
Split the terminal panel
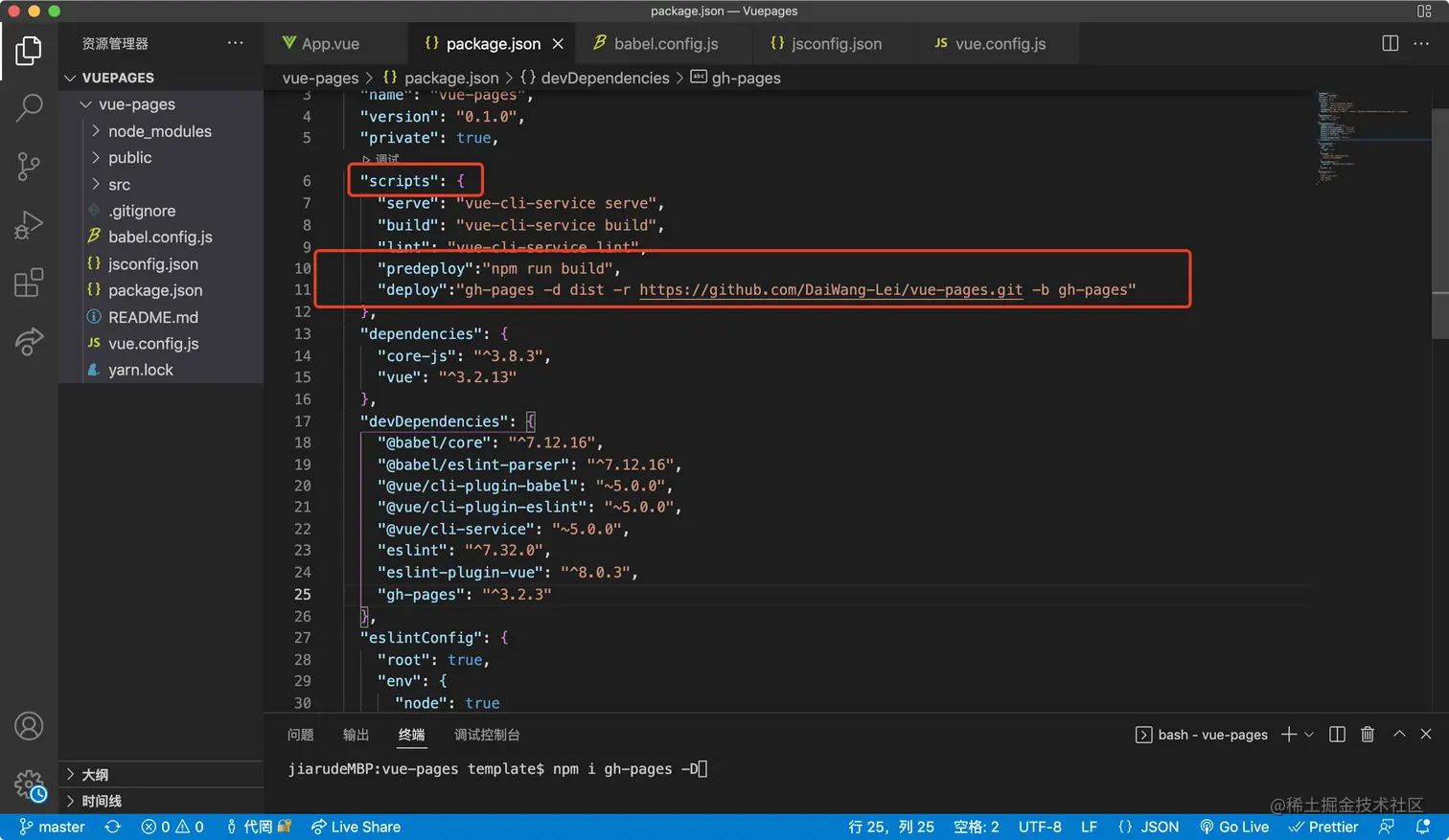click(x=1338, y=735)
